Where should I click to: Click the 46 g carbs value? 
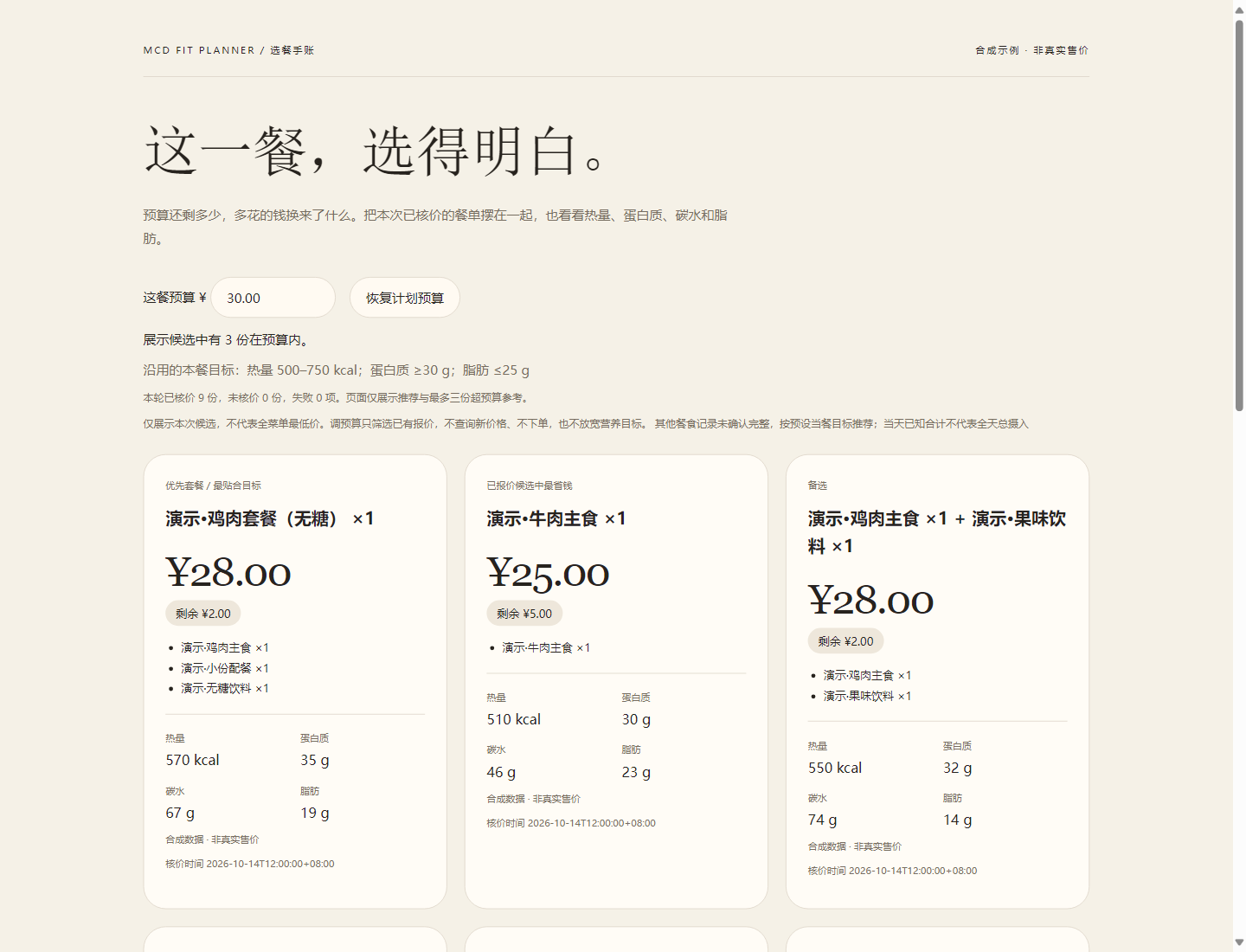click(x=501, y=772)
